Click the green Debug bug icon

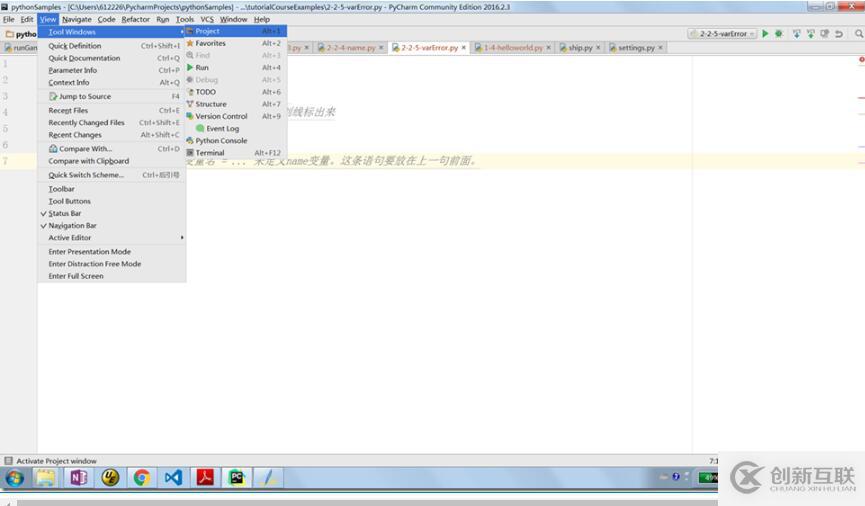[x=778, y=34]
